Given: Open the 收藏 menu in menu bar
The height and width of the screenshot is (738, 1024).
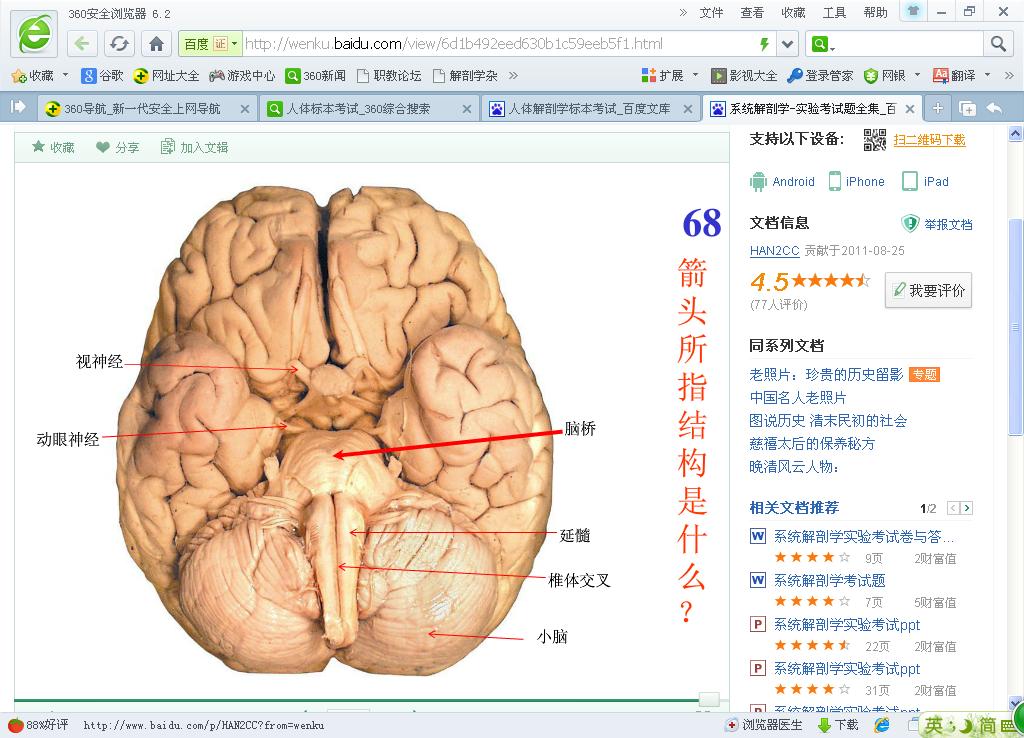Looking at the screenshot, I should pos(793,12).
